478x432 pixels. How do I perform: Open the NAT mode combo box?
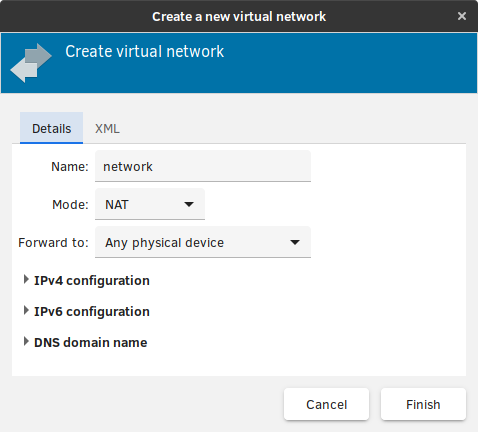pyautogui.click(x=150, y=204)
